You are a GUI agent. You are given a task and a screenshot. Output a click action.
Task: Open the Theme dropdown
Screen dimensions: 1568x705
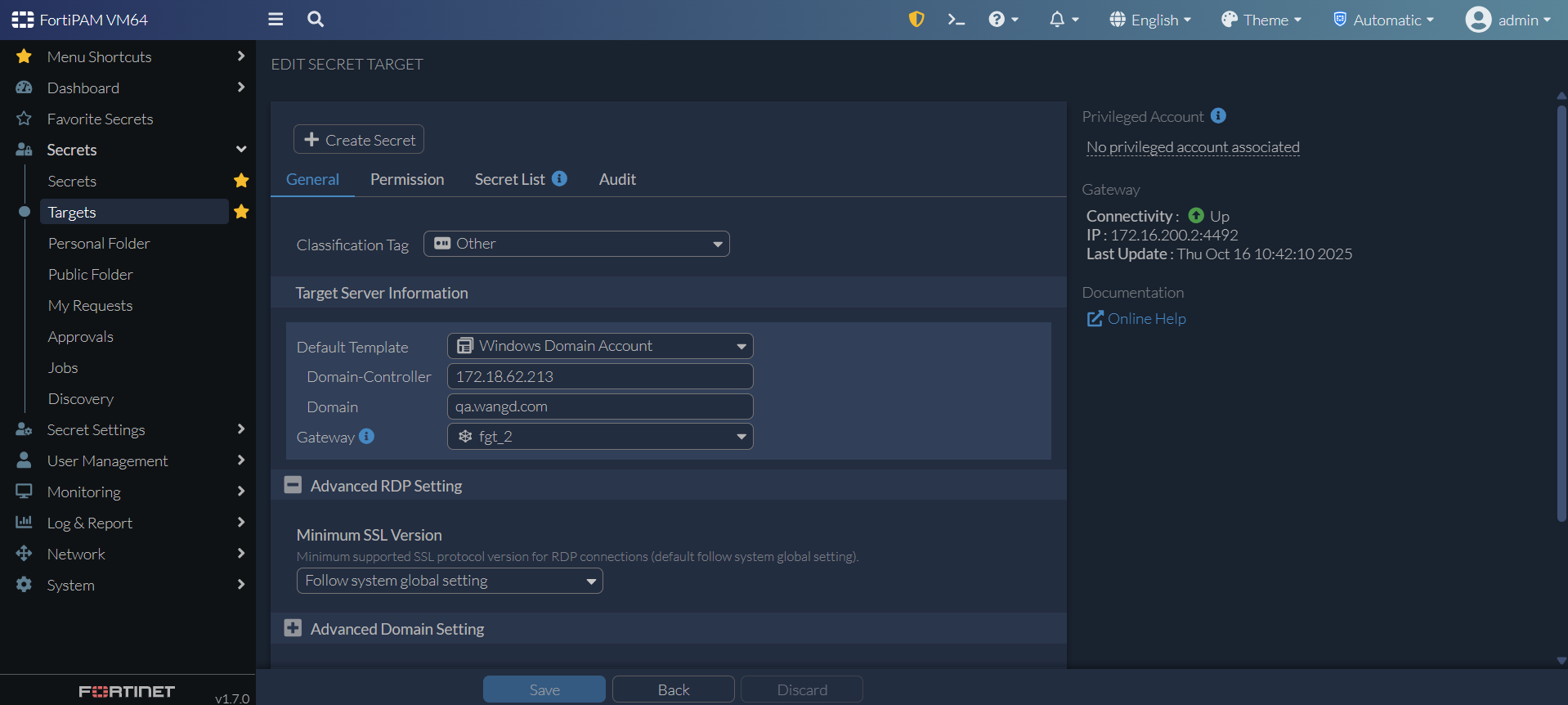pos(1261,20)
